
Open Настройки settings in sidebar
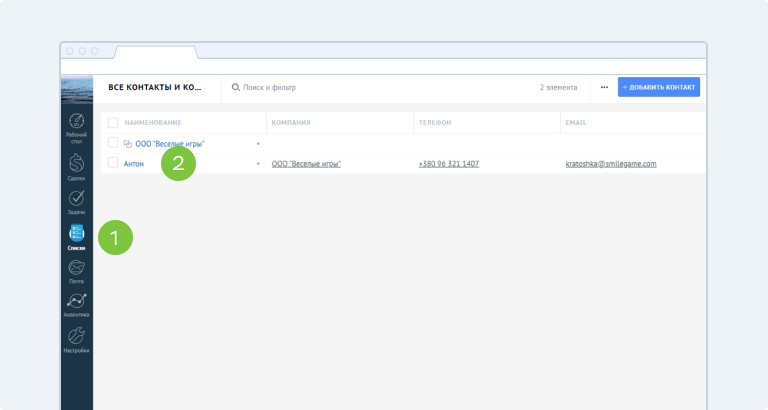pyautogui.click(x=76, y=337)
